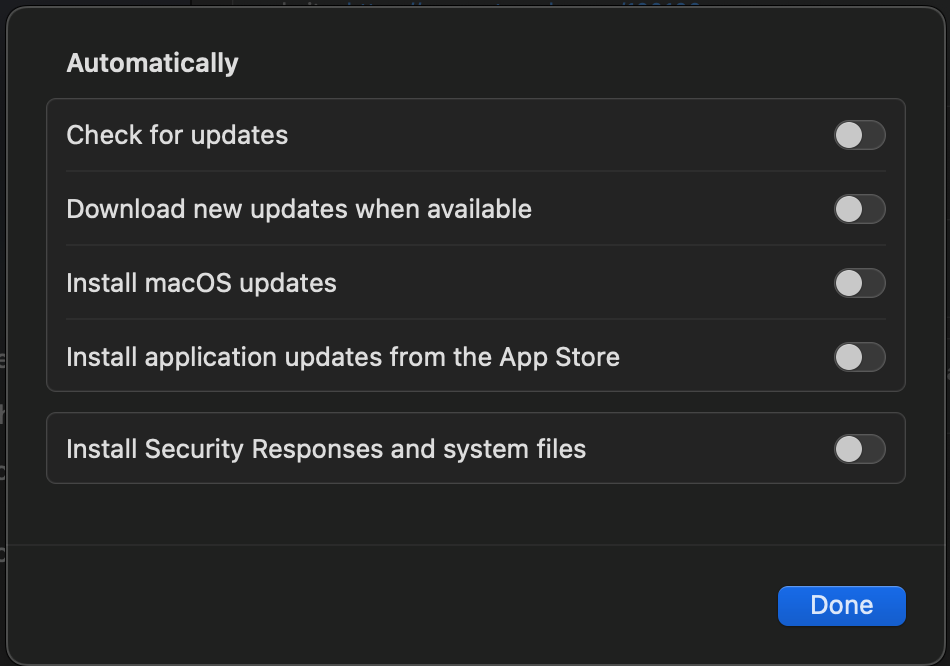Click the blue Done button
Image resolution: width=950 pixels, height=666 pixels.
(x=842, y=605)
